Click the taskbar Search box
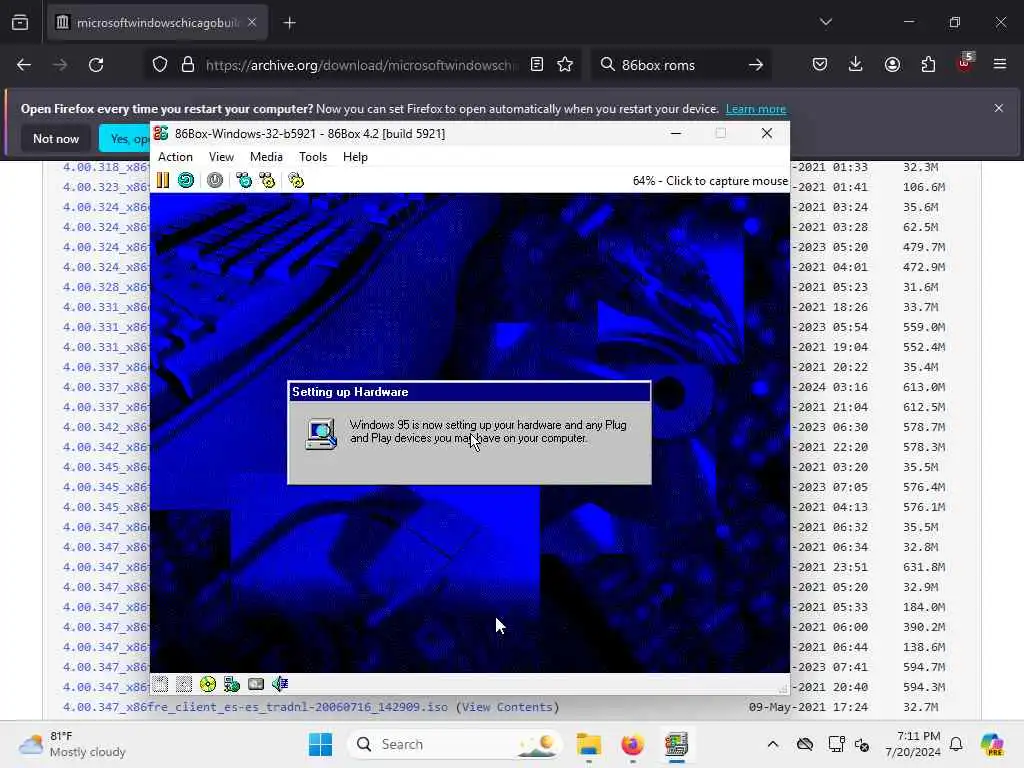Viewport: 1024px width, 768px height. point(456,744)
